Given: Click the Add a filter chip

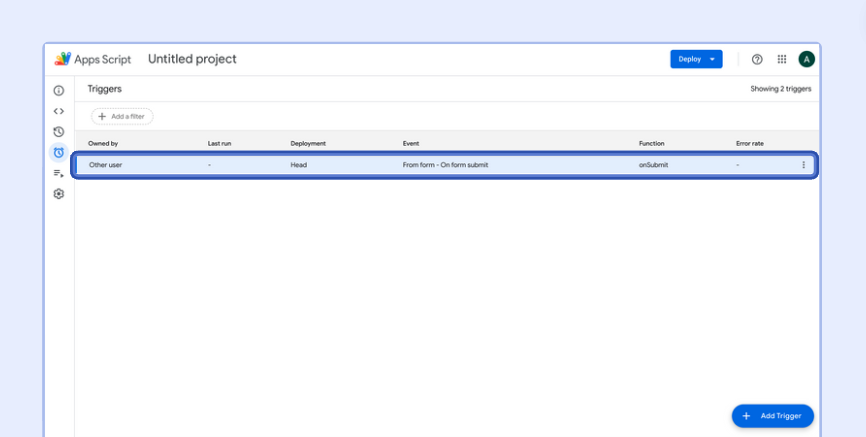Looking at the screenshot, I should point(122,117).
